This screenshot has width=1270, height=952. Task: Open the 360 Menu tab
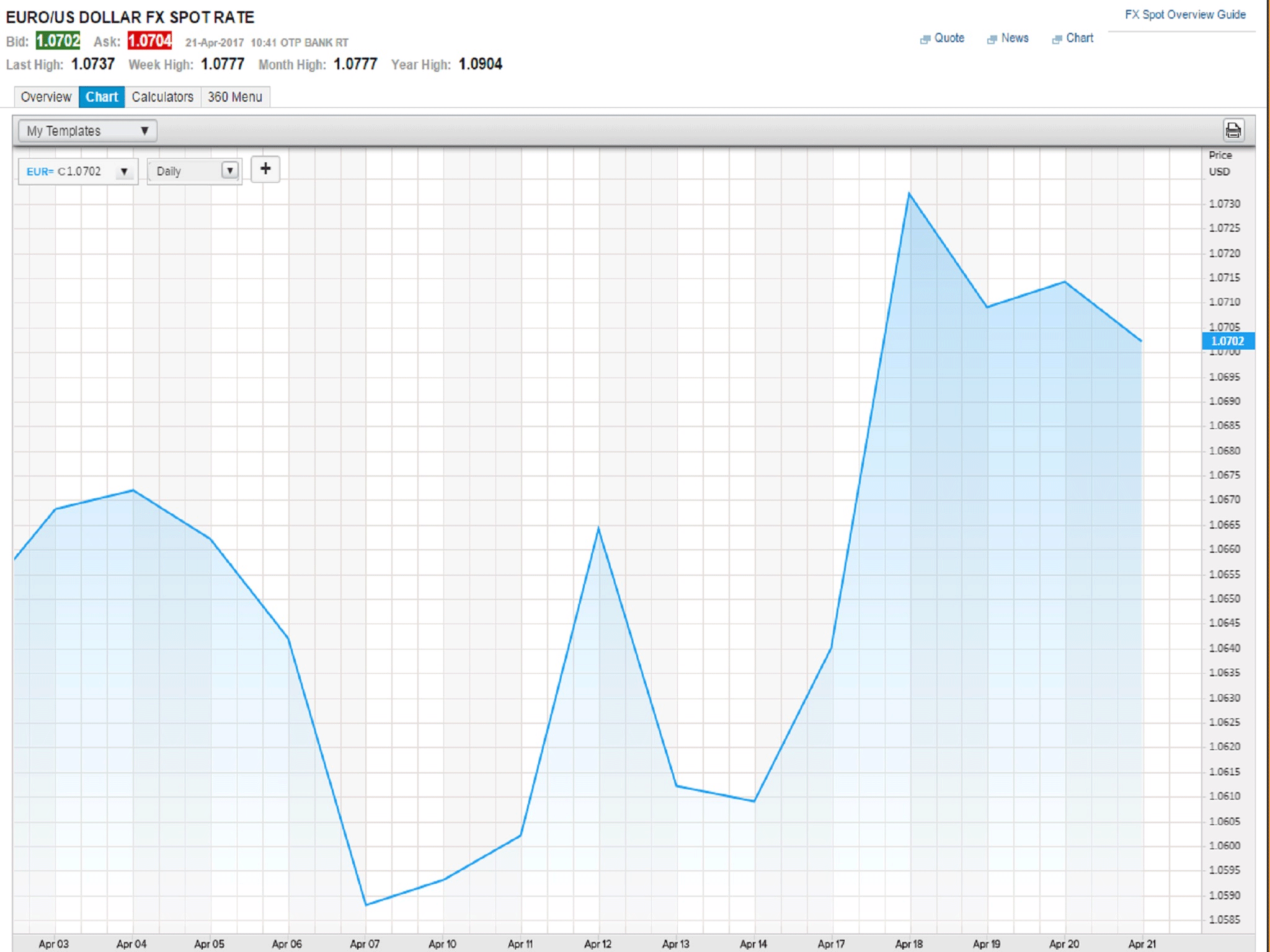(235, 97)
